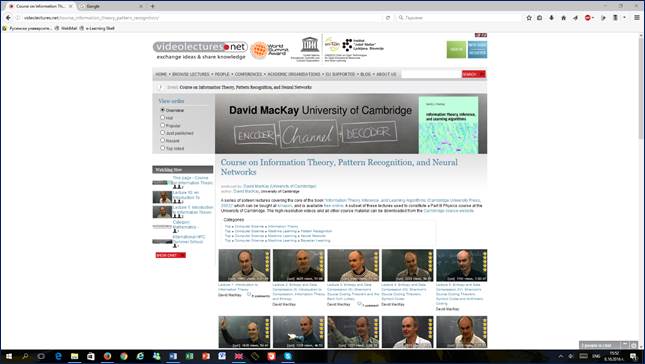Open Excel from the taskbar

[x=190, y=356]
